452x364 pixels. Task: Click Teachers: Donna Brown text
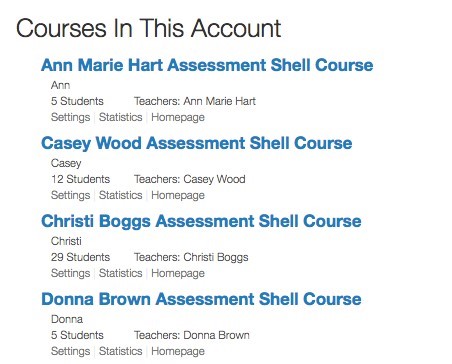192,335
